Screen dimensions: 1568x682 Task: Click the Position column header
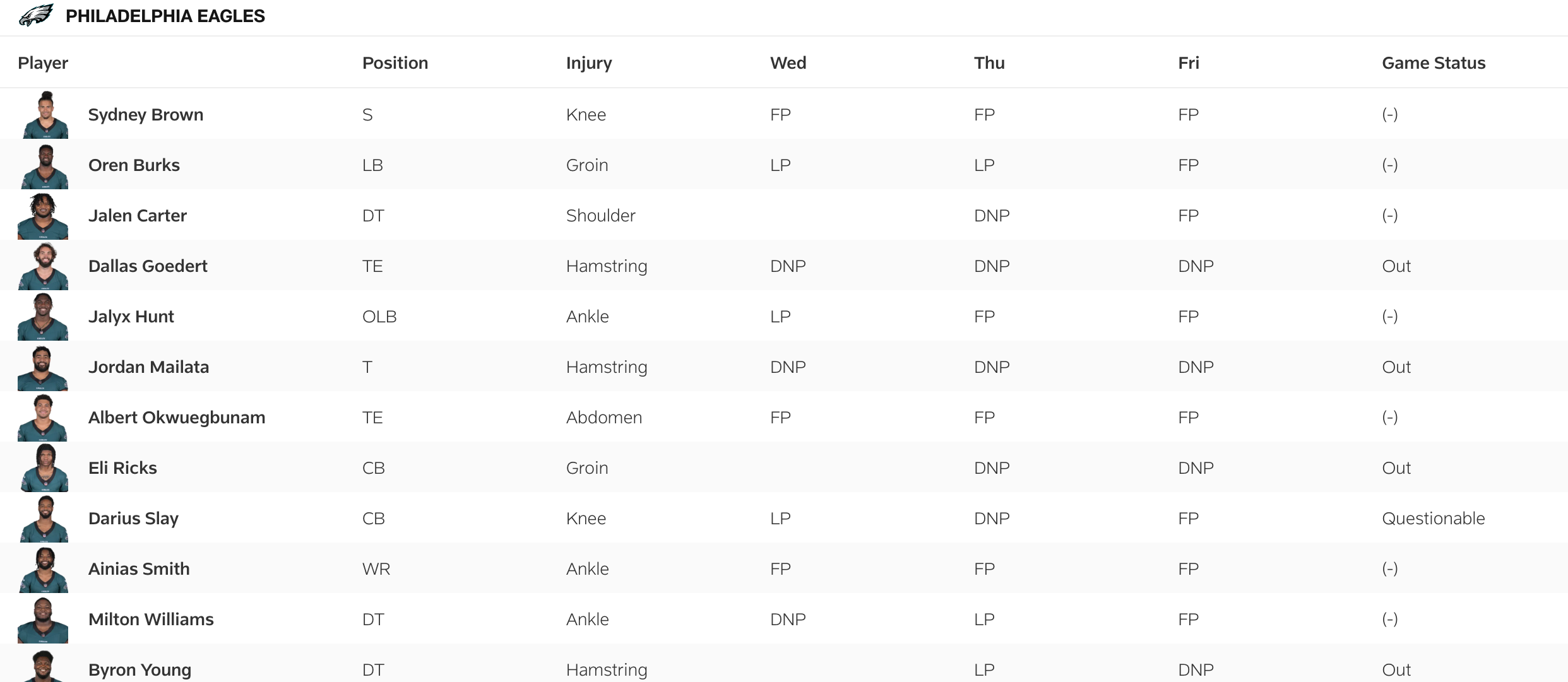[395, 63]
